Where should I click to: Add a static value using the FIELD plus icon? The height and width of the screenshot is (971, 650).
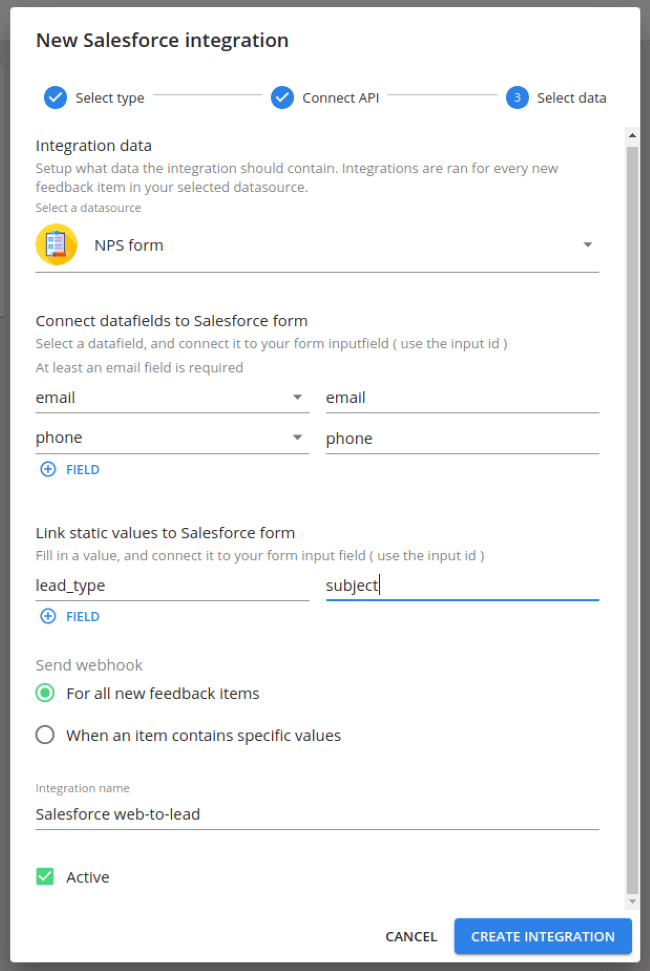pos(48,616)
